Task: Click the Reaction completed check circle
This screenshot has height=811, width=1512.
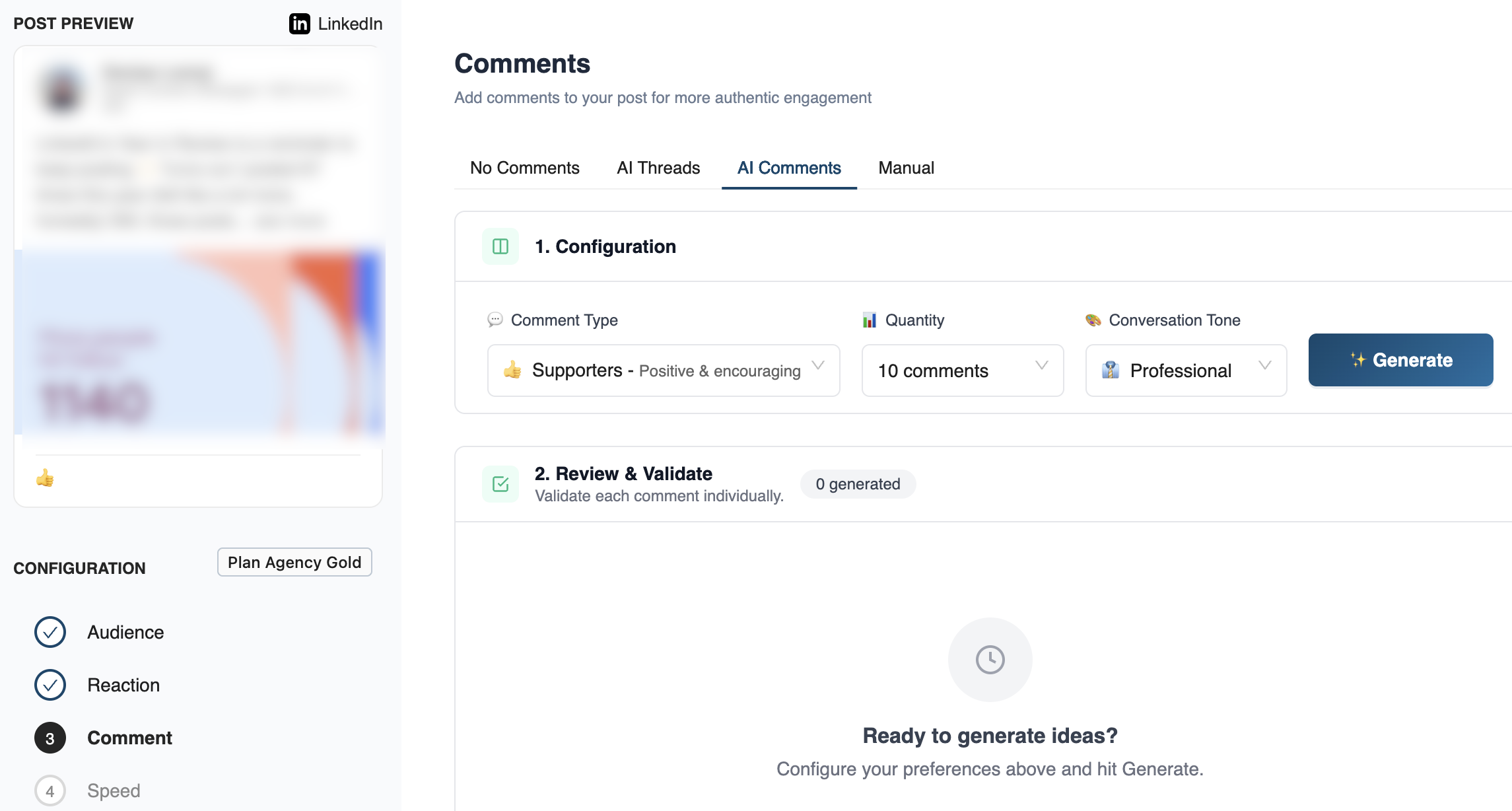Action: (x=50, y=685)
